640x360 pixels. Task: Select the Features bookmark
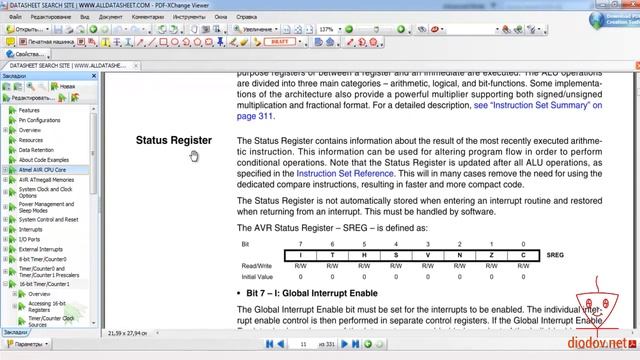29,110
